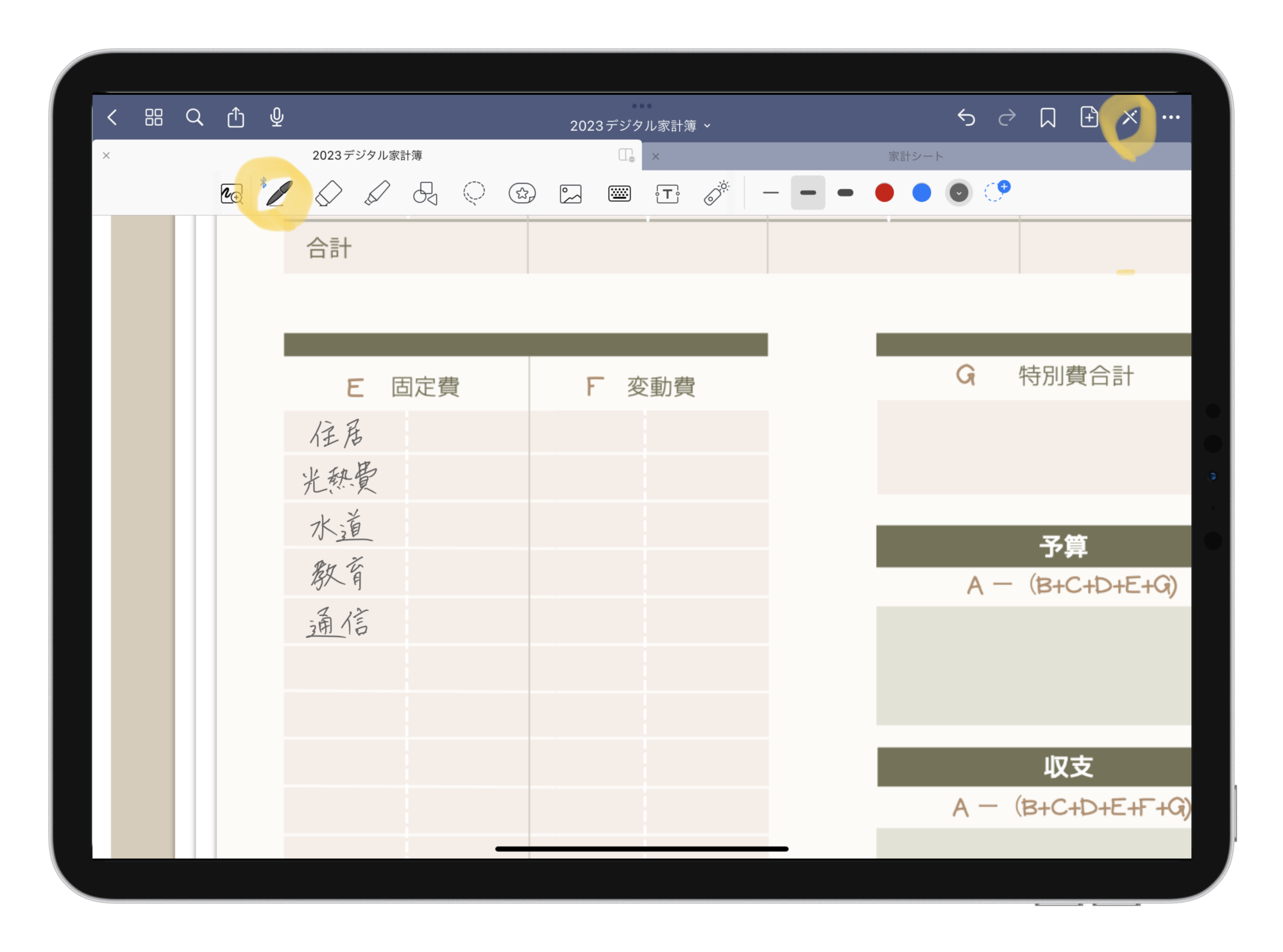This screenshot has height=952, width=1283.
Task: Open the Elements sticker tool
Action: (522, 193)
